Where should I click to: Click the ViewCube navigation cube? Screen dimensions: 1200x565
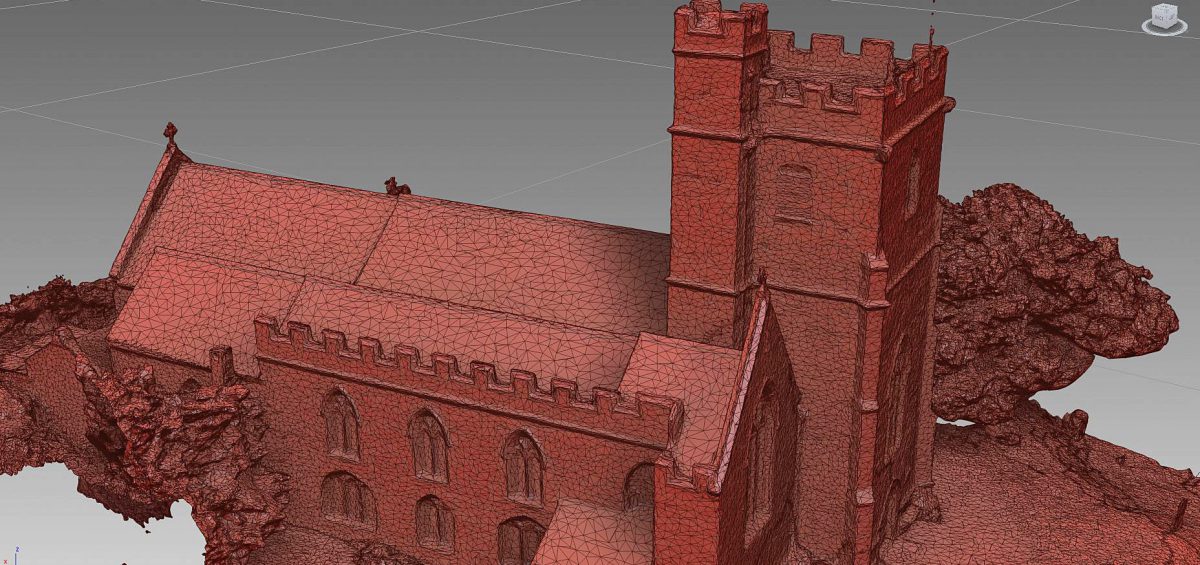(x=1164, y=15)
